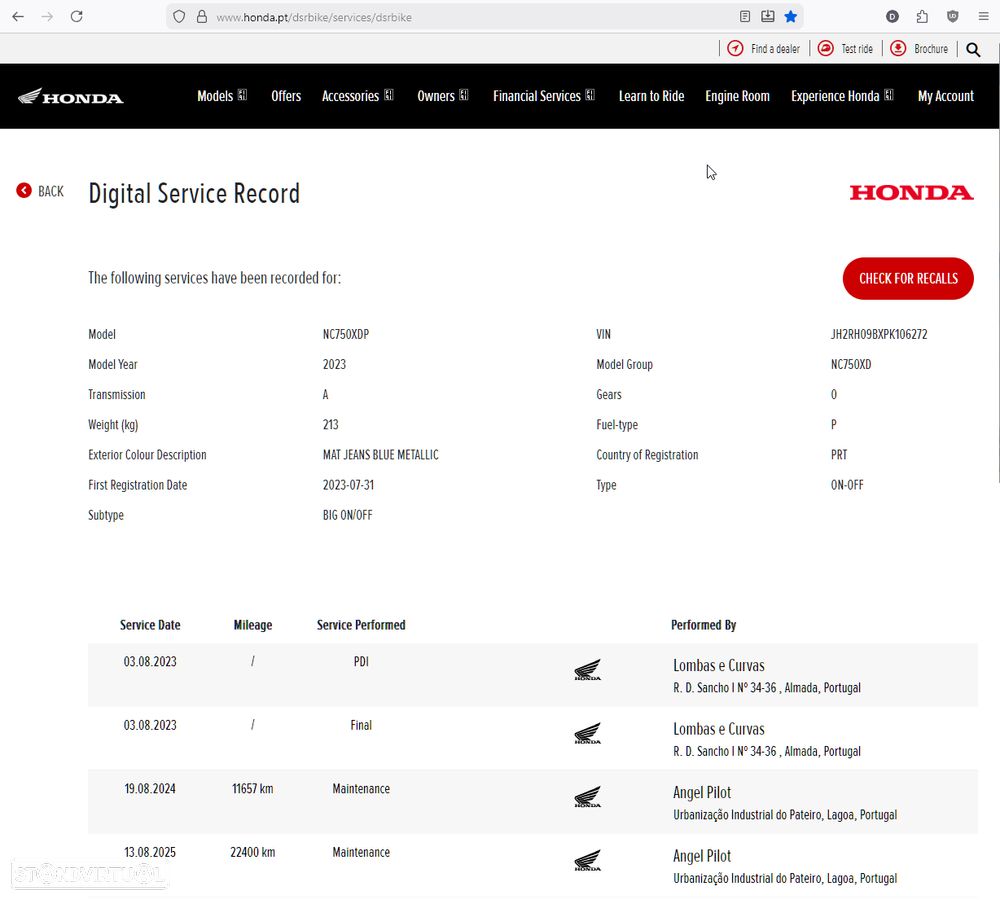The width and height of the screenshot is (1000, 900).
Task: Click the 13.08.2025 service date
Action: pyautogui.click(x=150, y=853)
